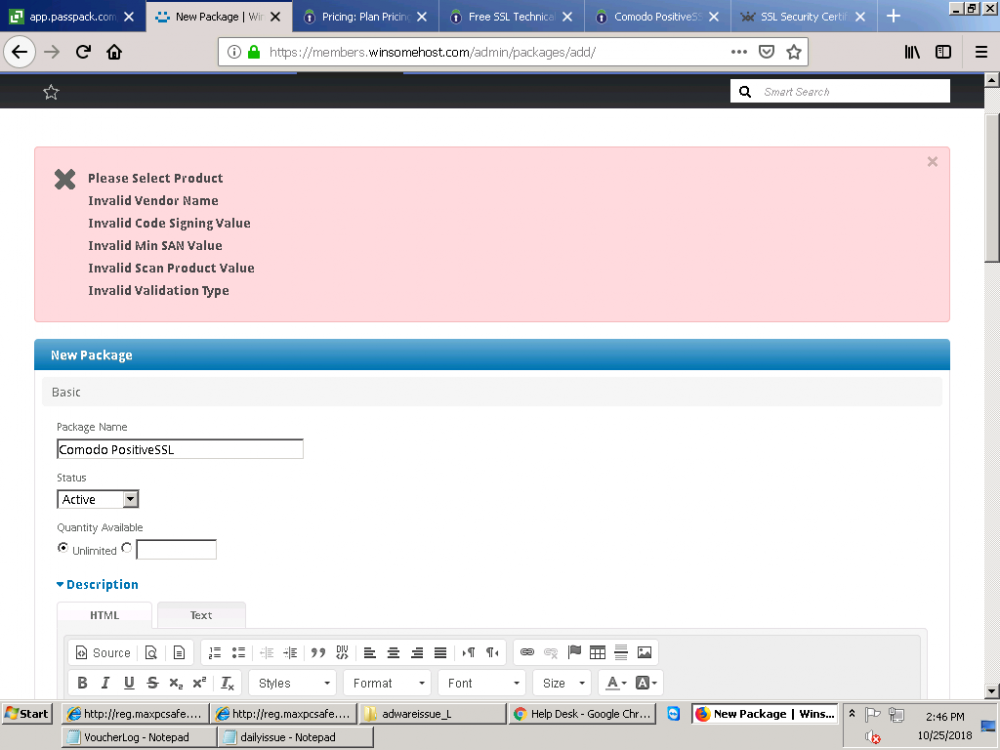Image resolution: width=1000 pixels, height=750 pixels.
Task: Save page to Pocket
Action: pyautogui.click(x=766, y=52)
